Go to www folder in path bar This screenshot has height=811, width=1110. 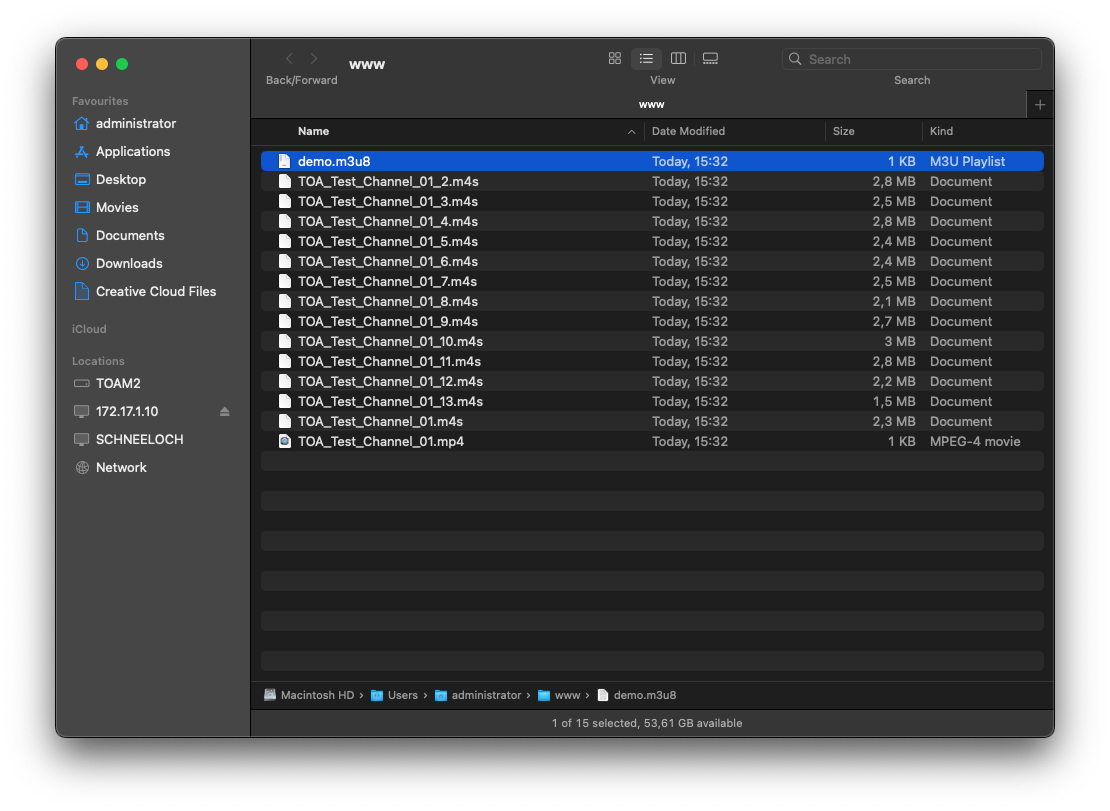point(559,696)
